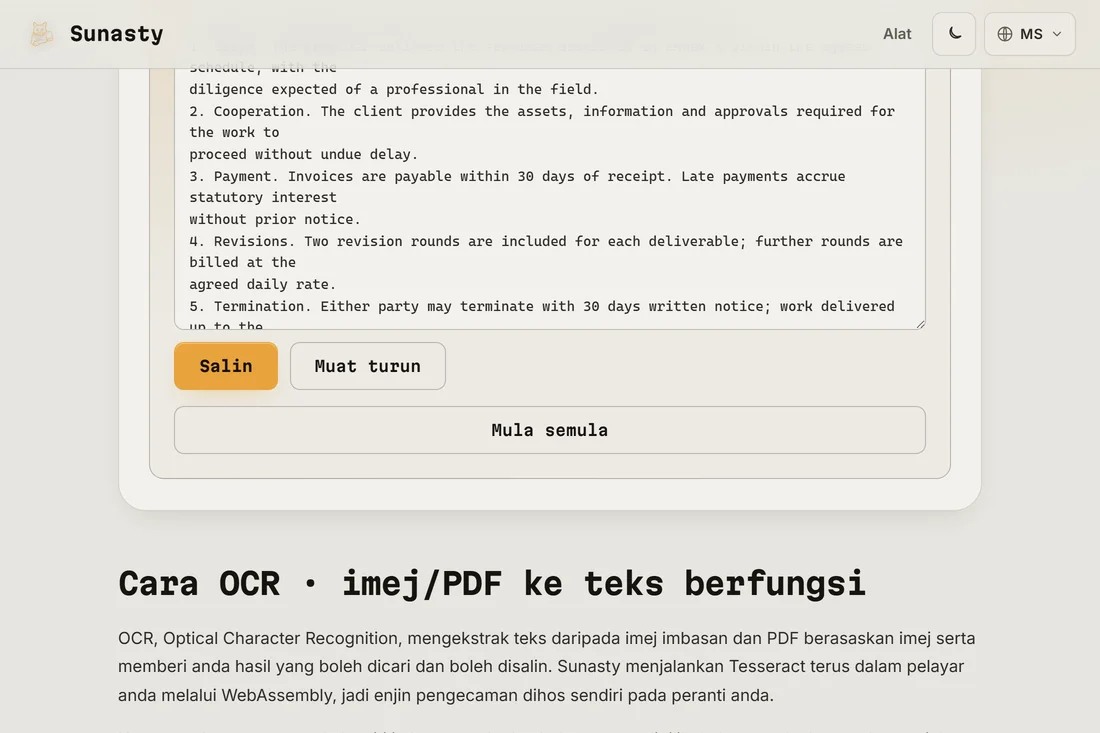Click the textarea resize handle corner

(920, 324)
